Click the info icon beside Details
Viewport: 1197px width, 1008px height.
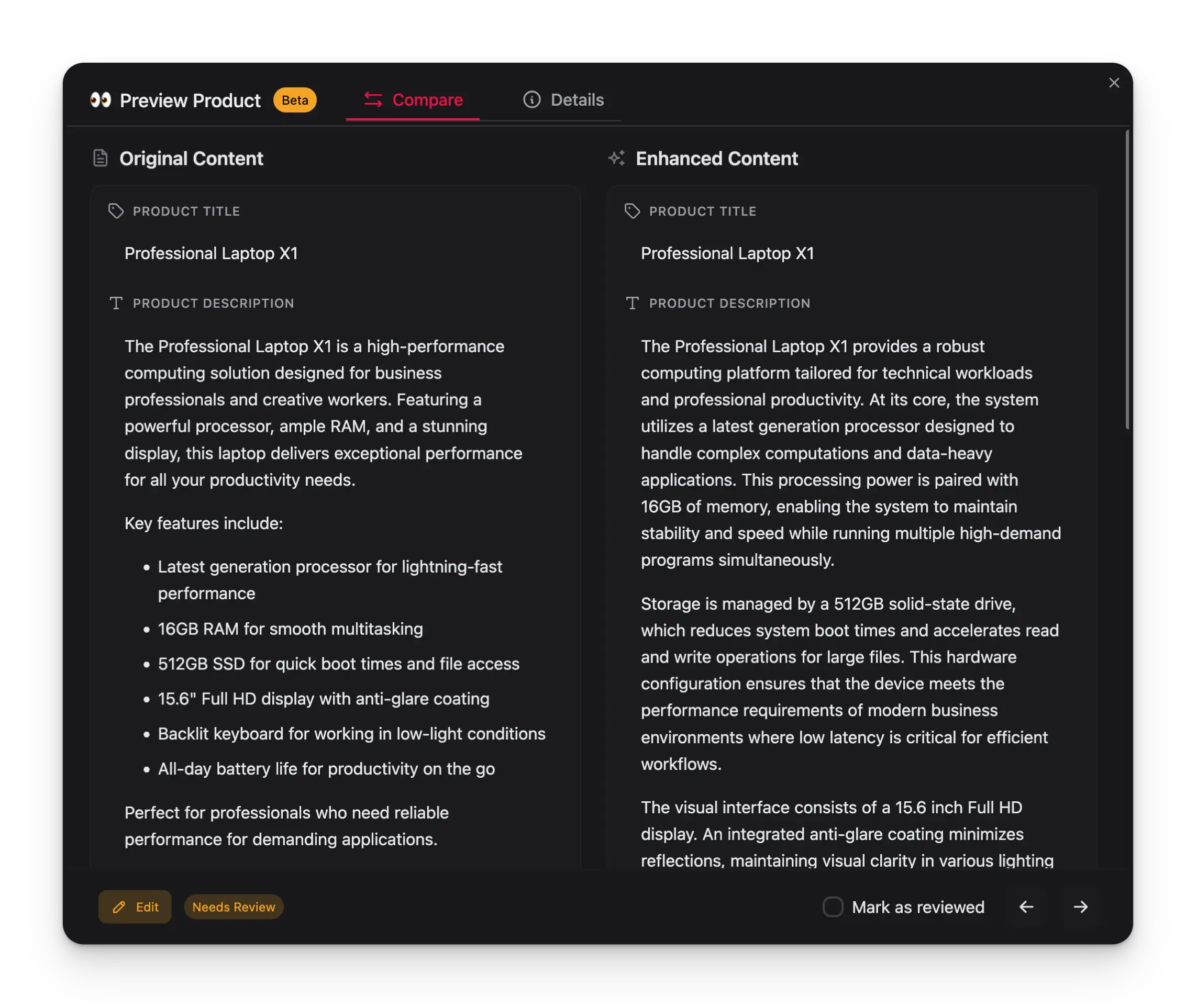531,100
